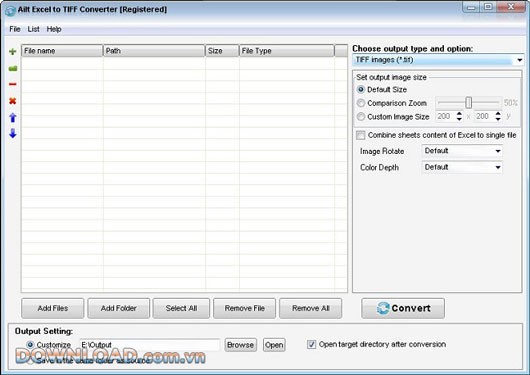Start conversion with the Convert button
Viewport: 530px width, 375px height.
[x=403, y=308]
